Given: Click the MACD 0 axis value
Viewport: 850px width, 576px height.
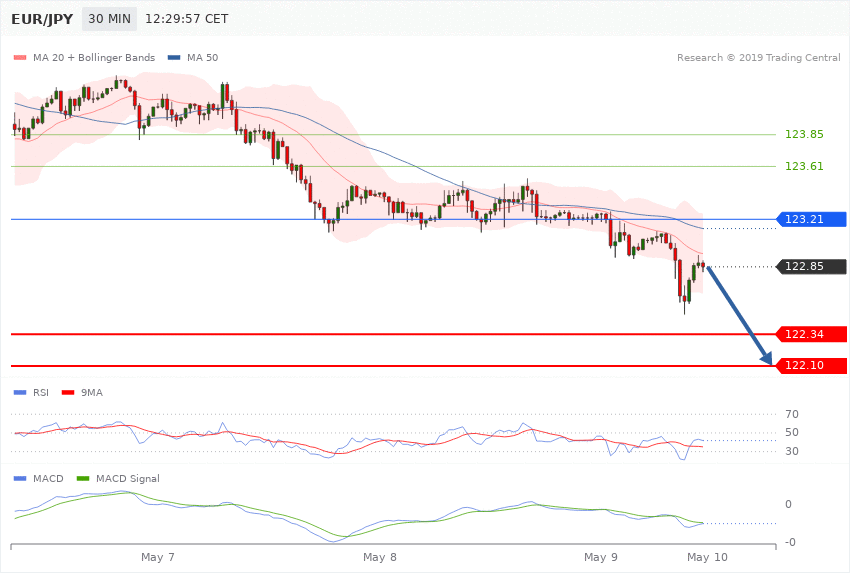Looking at the screenshot, I should tap(789, 504).
